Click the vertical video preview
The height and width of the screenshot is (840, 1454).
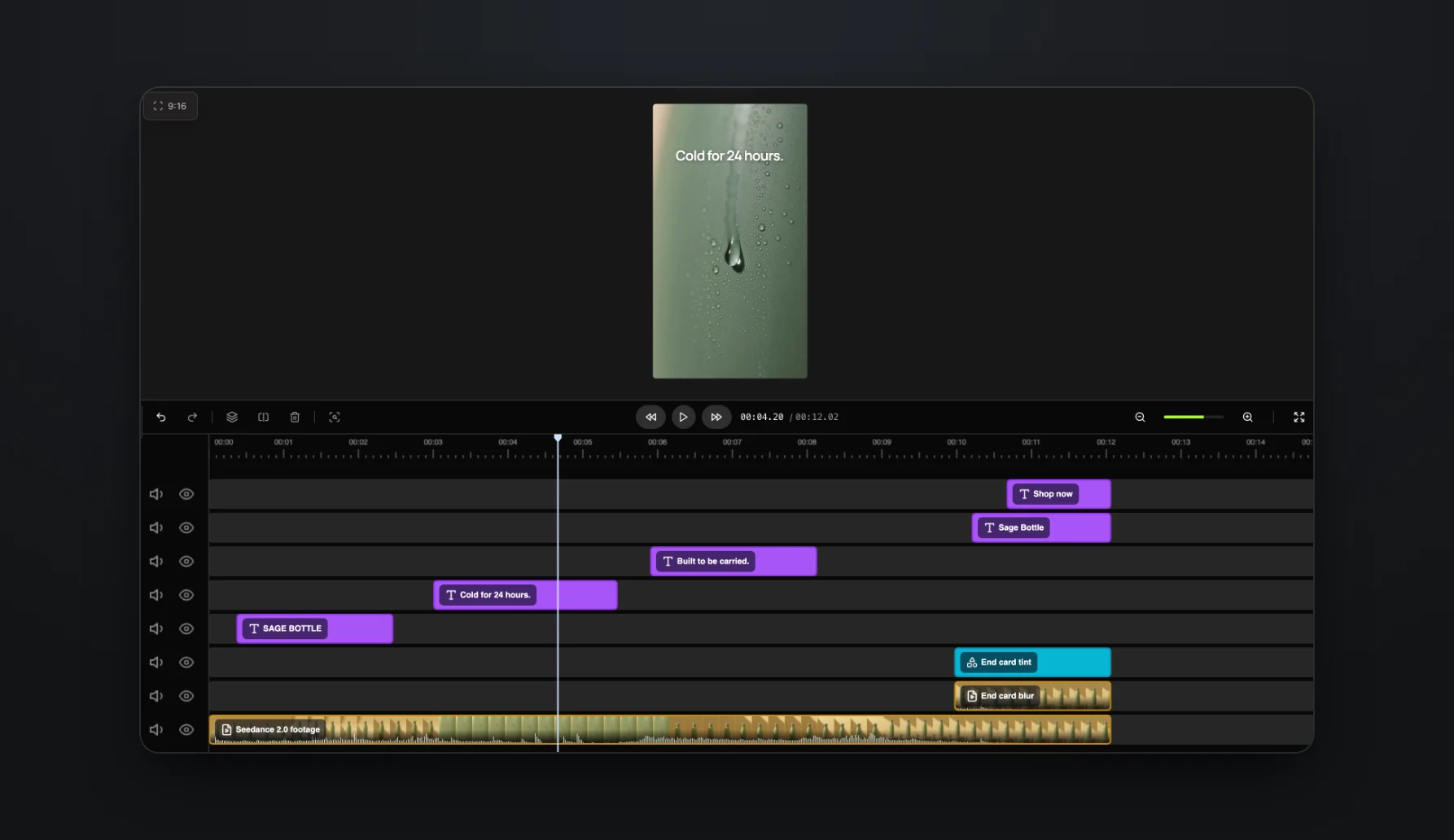730,241
